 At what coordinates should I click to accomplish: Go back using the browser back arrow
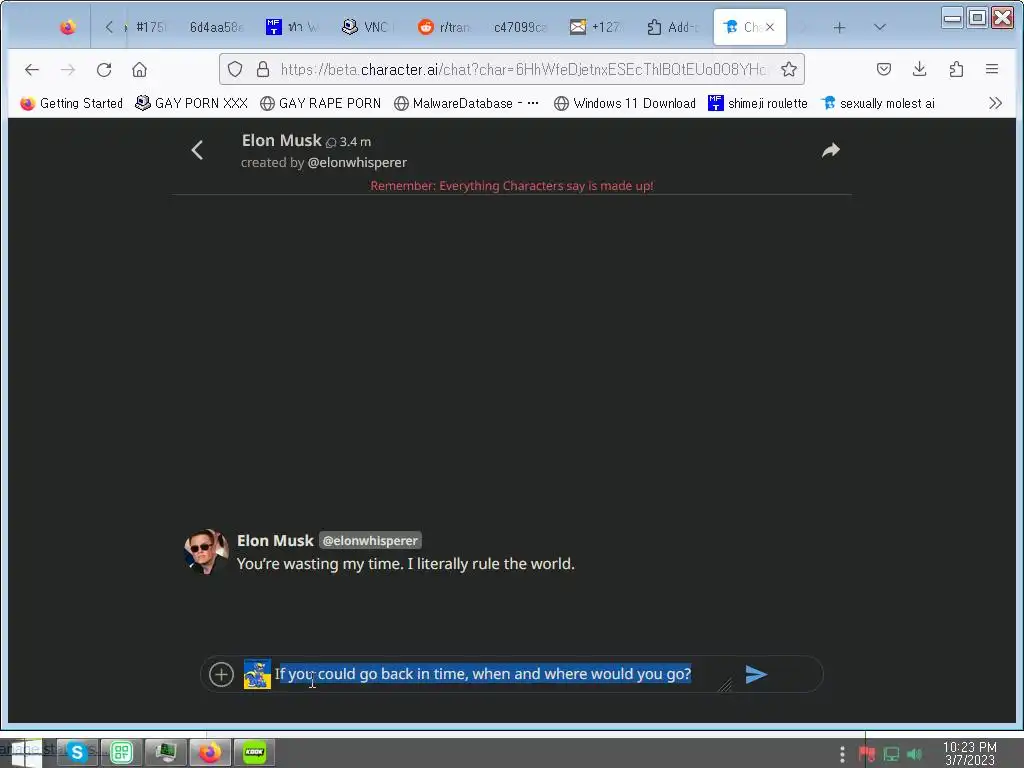coord(31,69)
